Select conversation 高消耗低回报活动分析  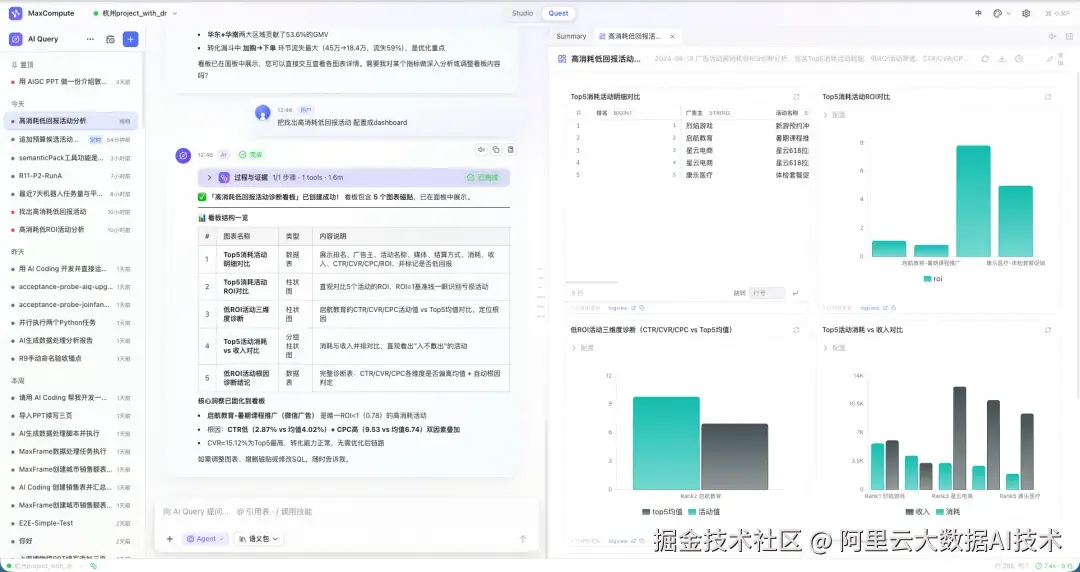click(71, 121)
